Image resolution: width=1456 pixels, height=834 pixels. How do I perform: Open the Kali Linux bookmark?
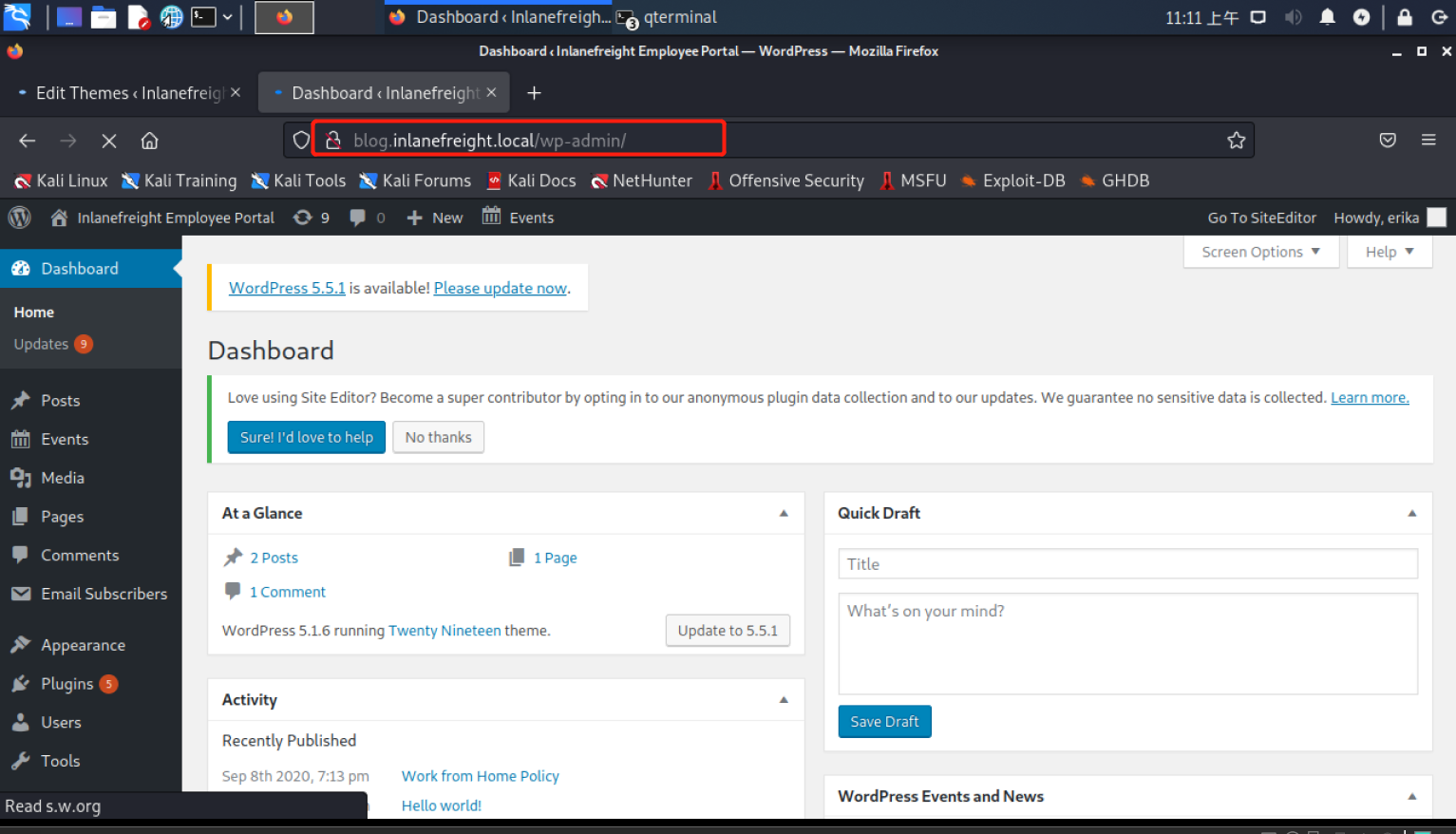tap(61, 180)
